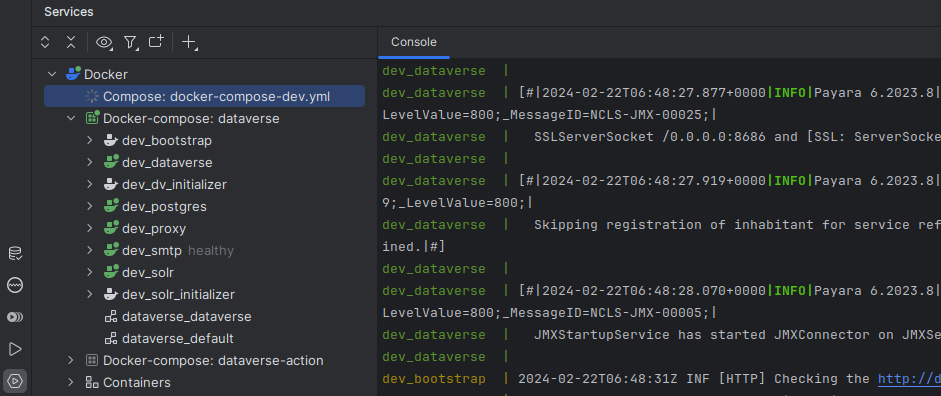Click the 'healthy' status beside dev_smtp
Screen dimensions: 941x396
pyautogui.click(x=211, y=250)
